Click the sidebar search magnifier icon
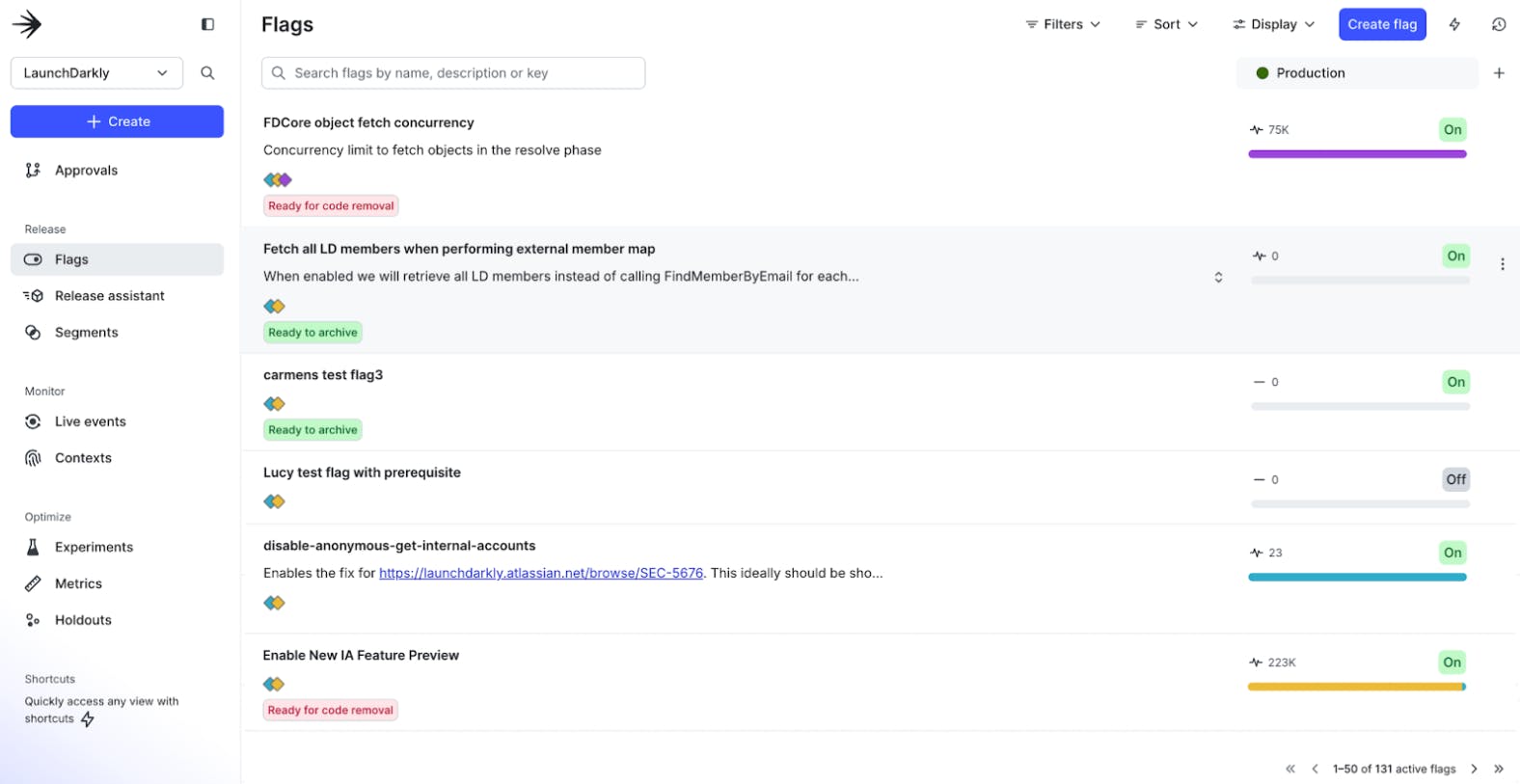 [x=207, y=73]
